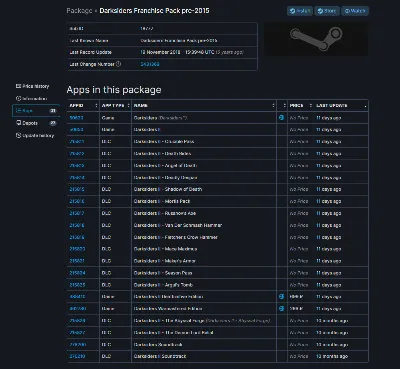Open app ID link for Darksiders II Soundtrack row

[x=77, y=356]
